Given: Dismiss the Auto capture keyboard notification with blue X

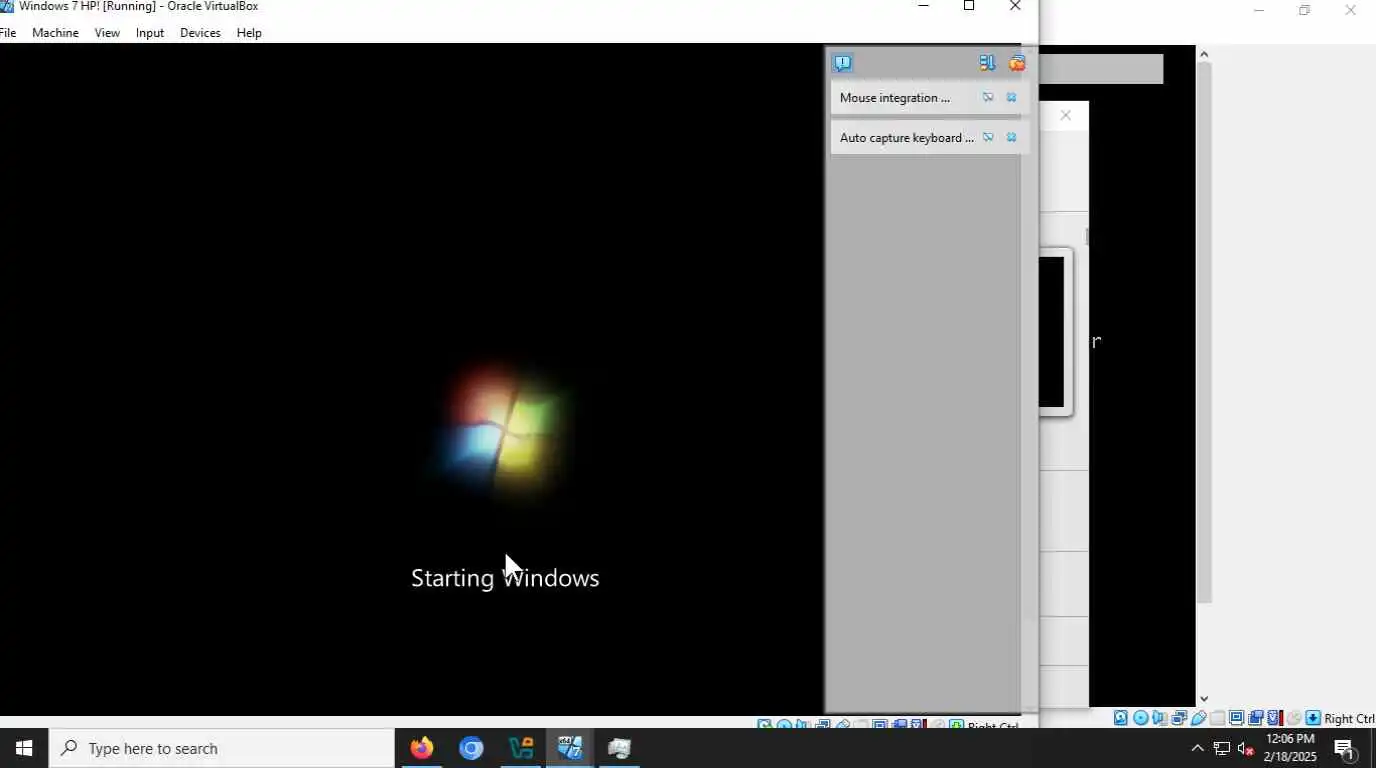Looking at the screenshot, I should coord(1011,138).
